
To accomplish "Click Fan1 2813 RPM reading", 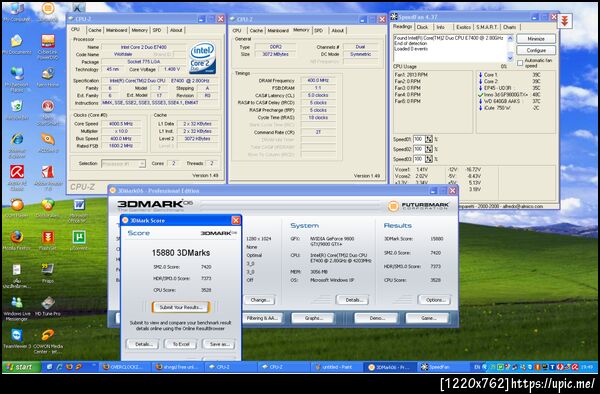I will [x=411, y=75].
